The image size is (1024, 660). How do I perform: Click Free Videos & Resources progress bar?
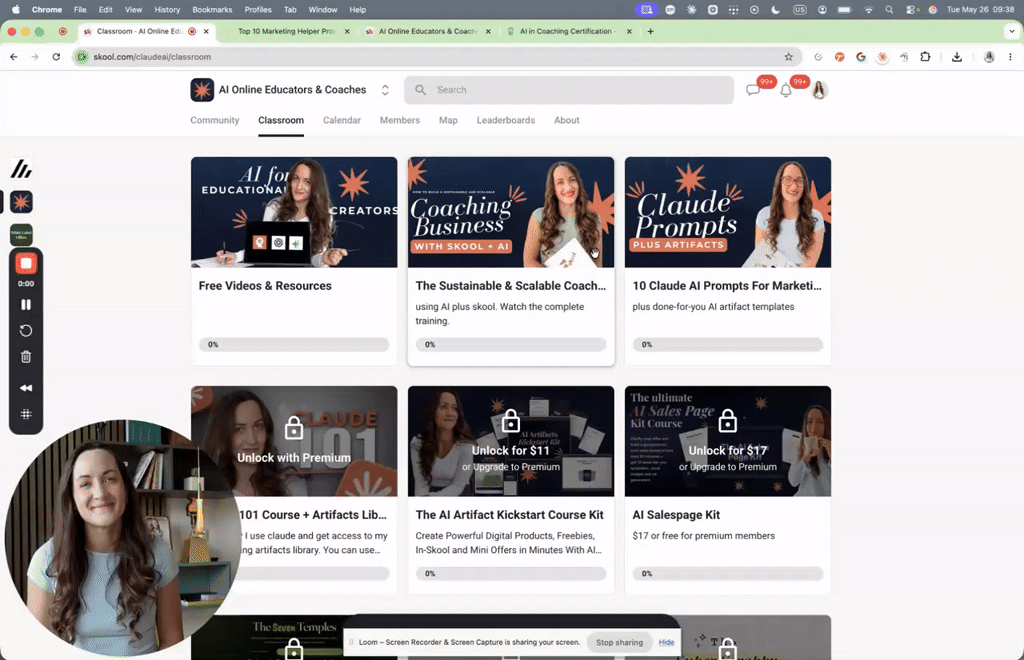click(x=294, y=344)
